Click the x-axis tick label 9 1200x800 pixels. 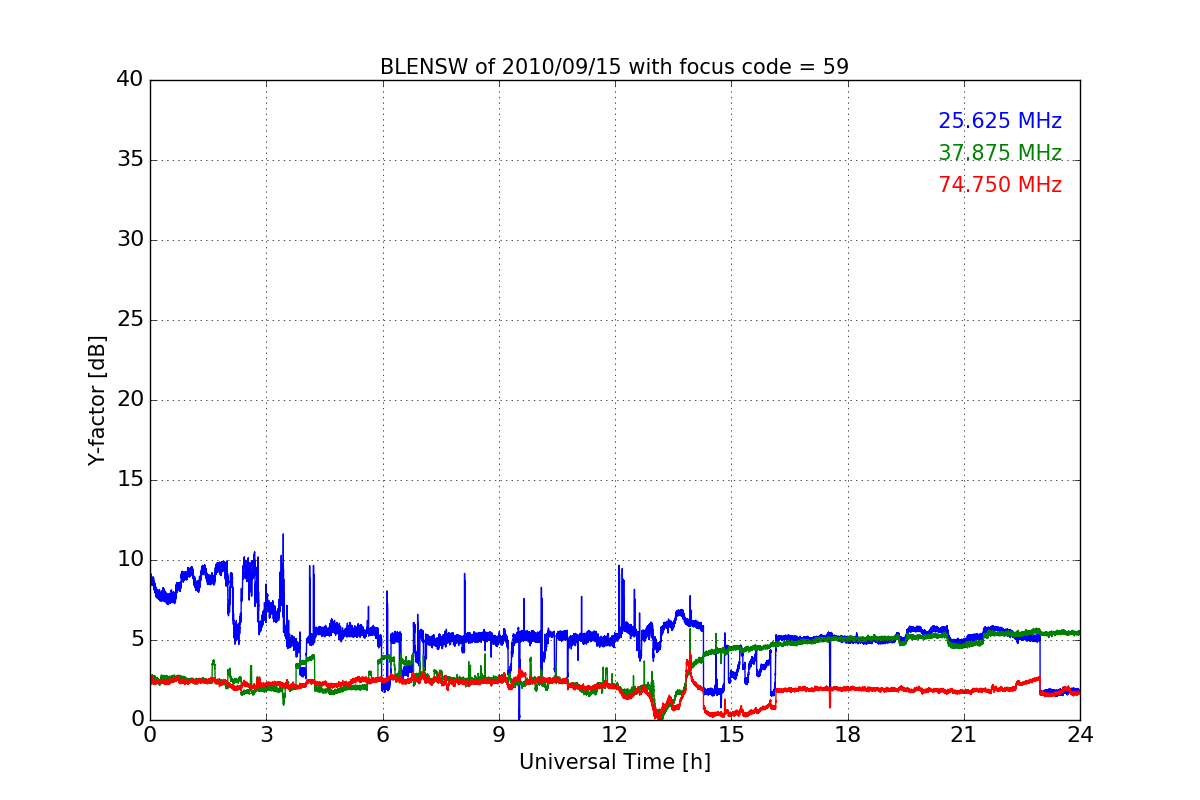click(x=499, y=734)
